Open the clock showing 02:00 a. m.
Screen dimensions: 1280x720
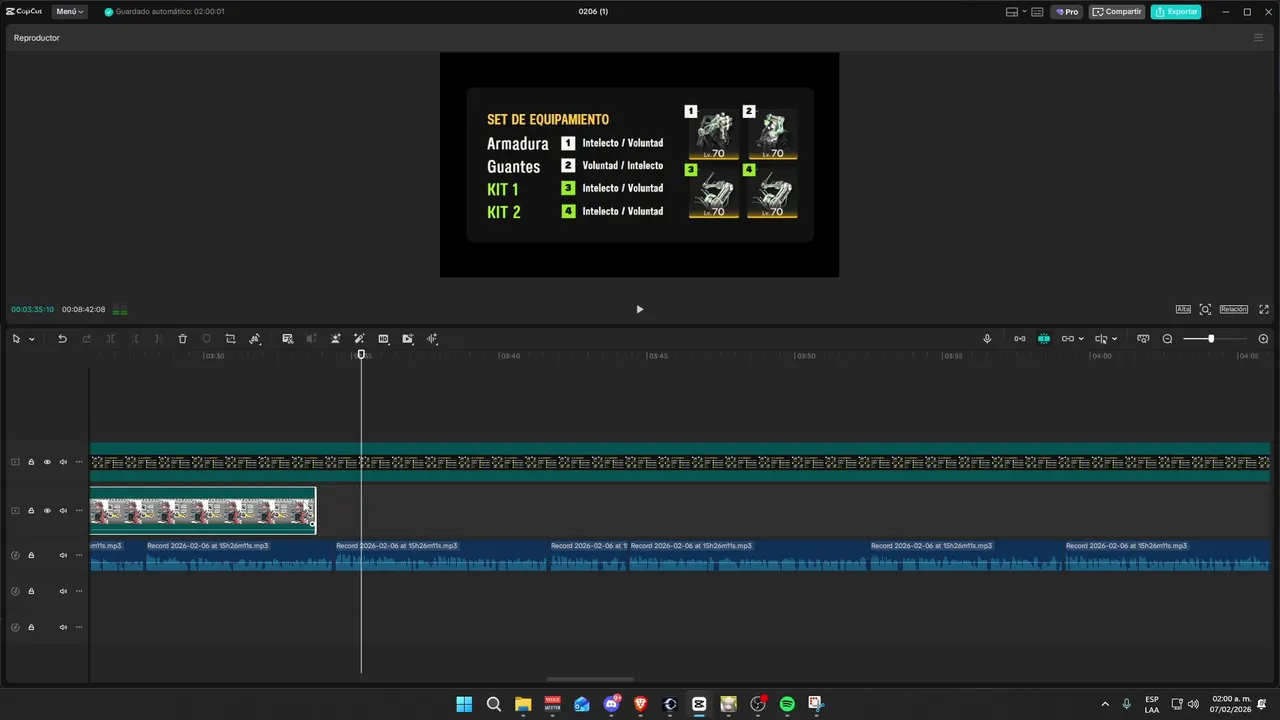(x=1231, y=704)
